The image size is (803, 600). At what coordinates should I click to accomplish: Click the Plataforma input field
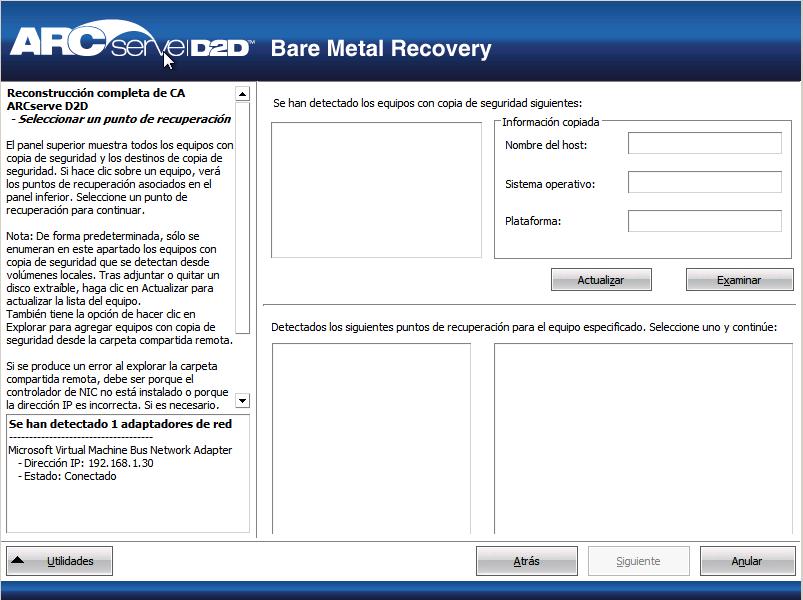tap(704, 220)
